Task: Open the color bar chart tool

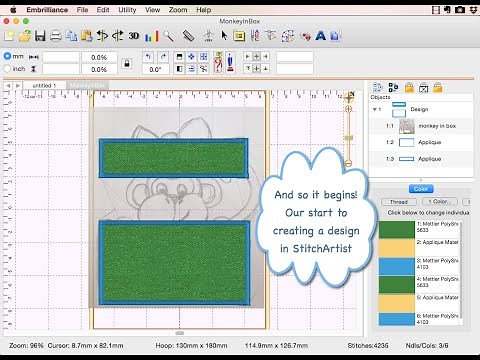Action: 151,36
